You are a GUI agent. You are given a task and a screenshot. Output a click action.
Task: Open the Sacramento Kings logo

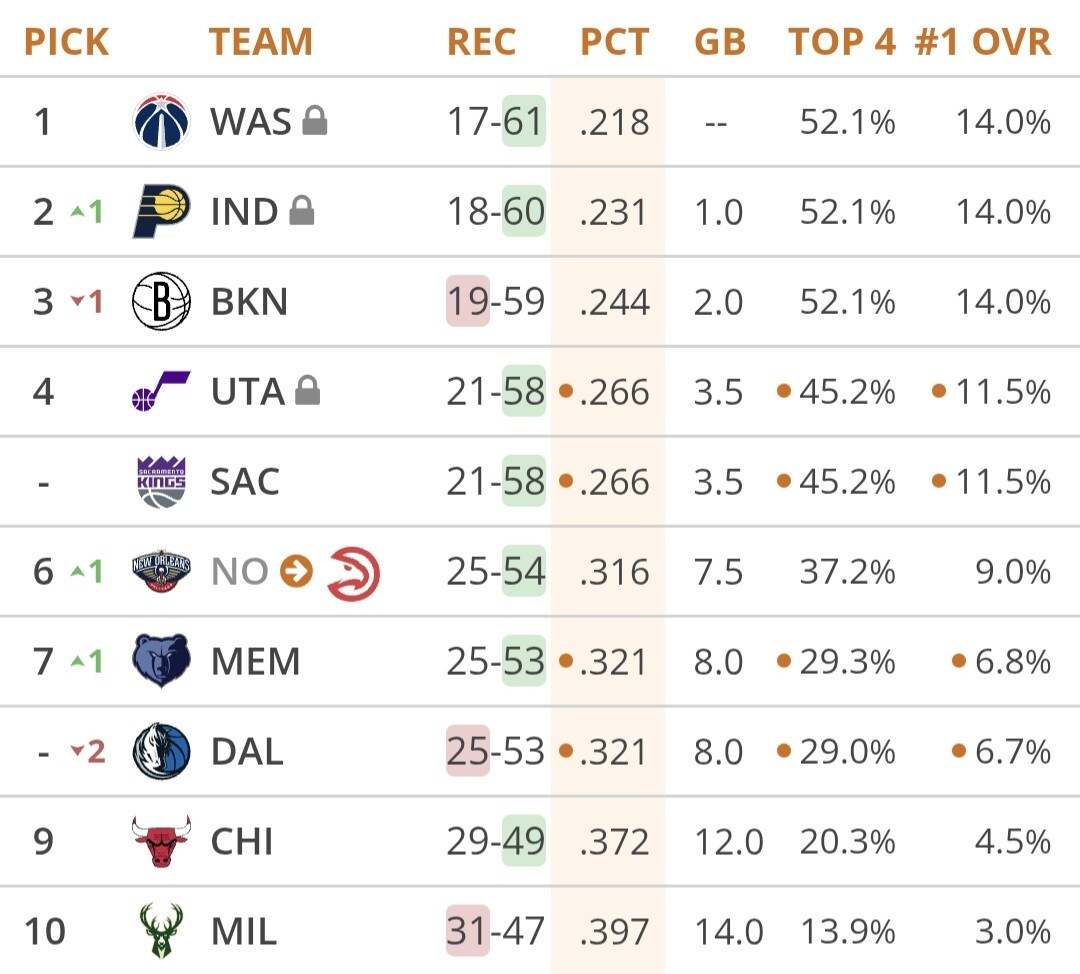[x=161, y=482]
